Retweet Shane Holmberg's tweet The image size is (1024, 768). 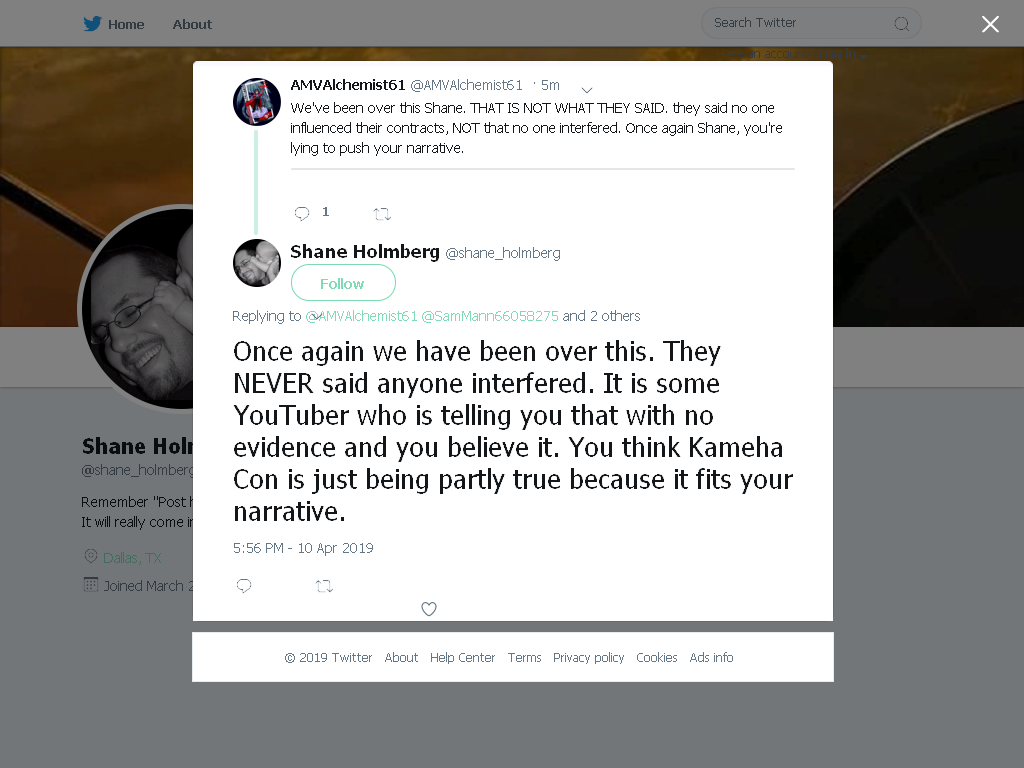coord(324,586)
